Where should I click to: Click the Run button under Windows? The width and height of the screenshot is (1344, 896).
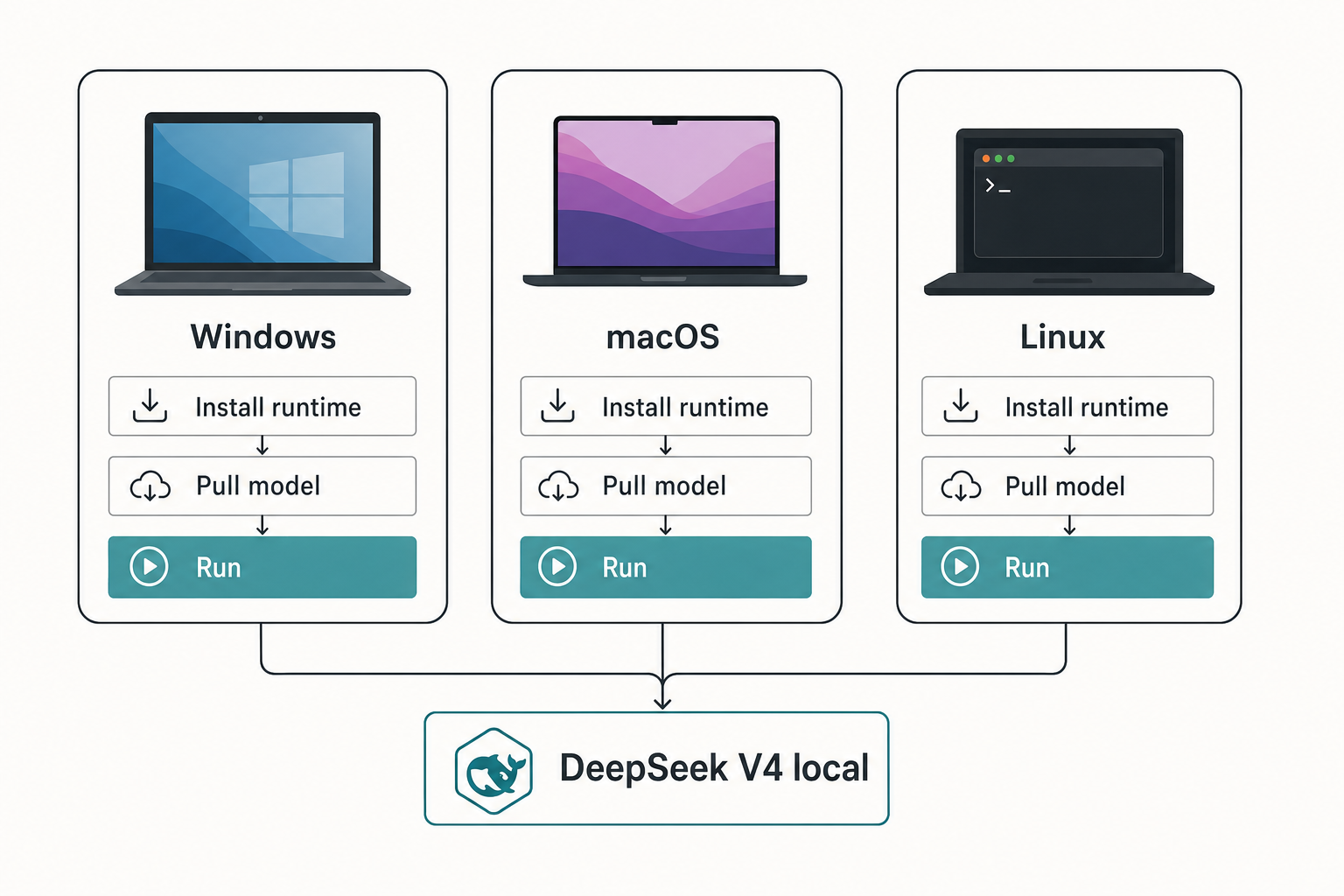tap(262, 567)
